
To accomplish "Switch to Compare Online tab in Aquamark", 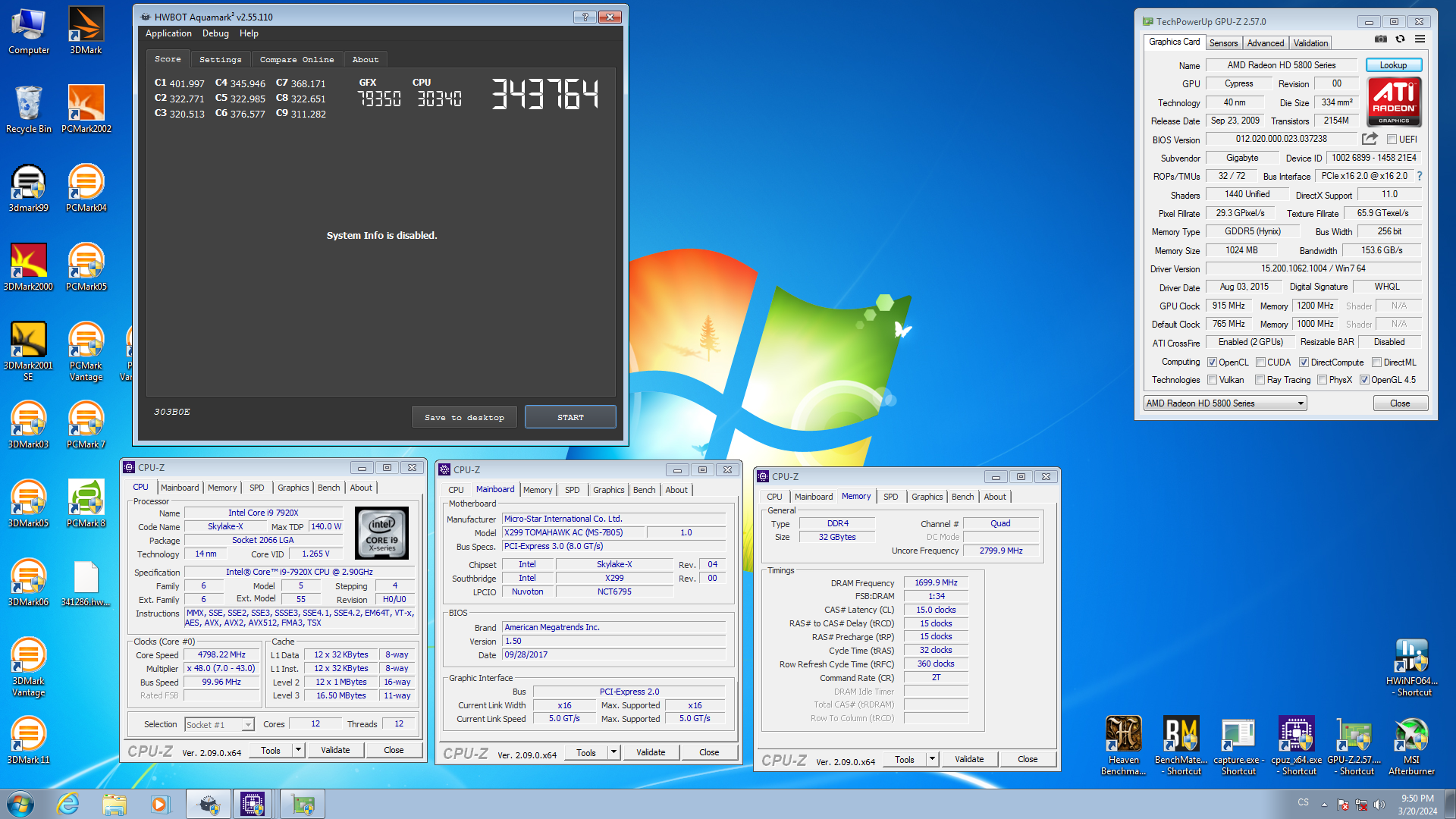I will click(297, 59).
